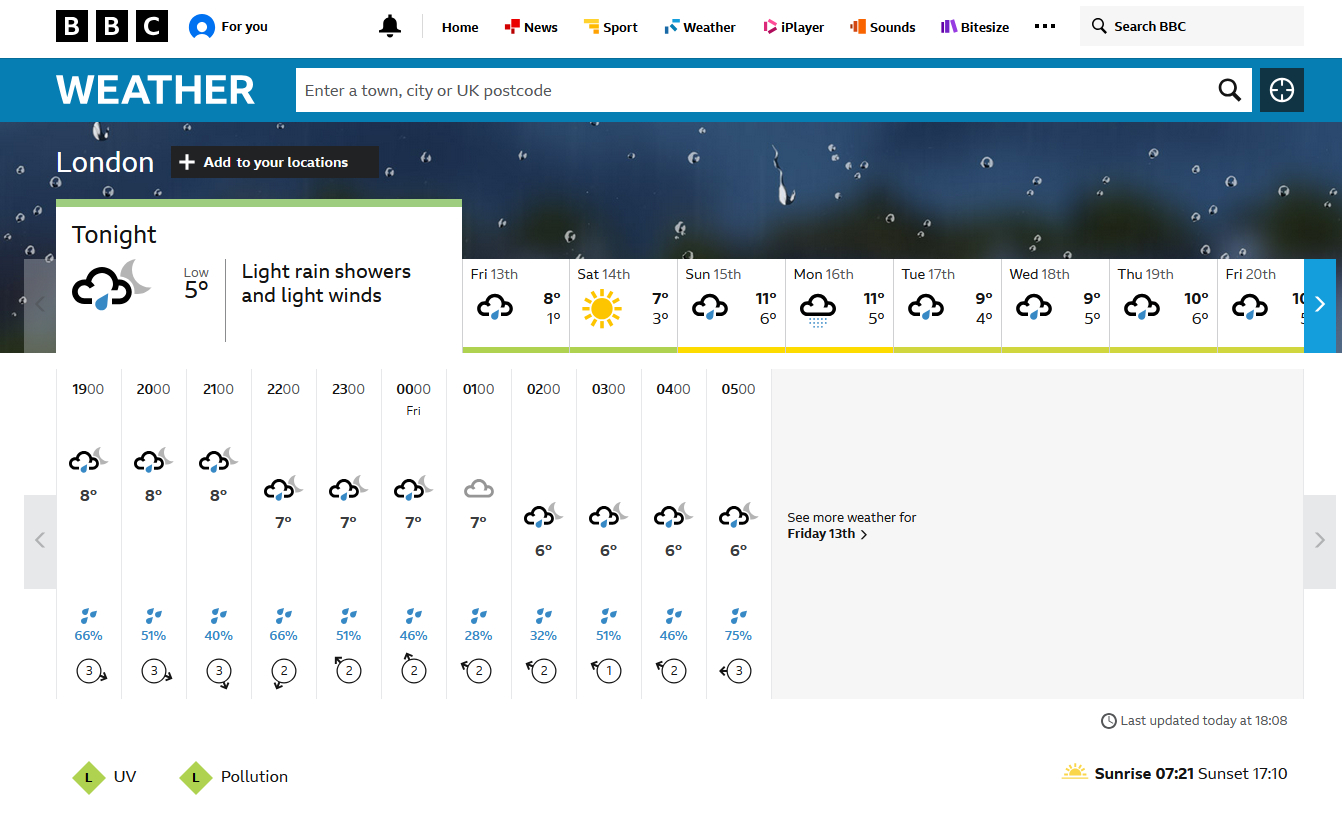Open the more menu ellipsis

point(1044,27)
